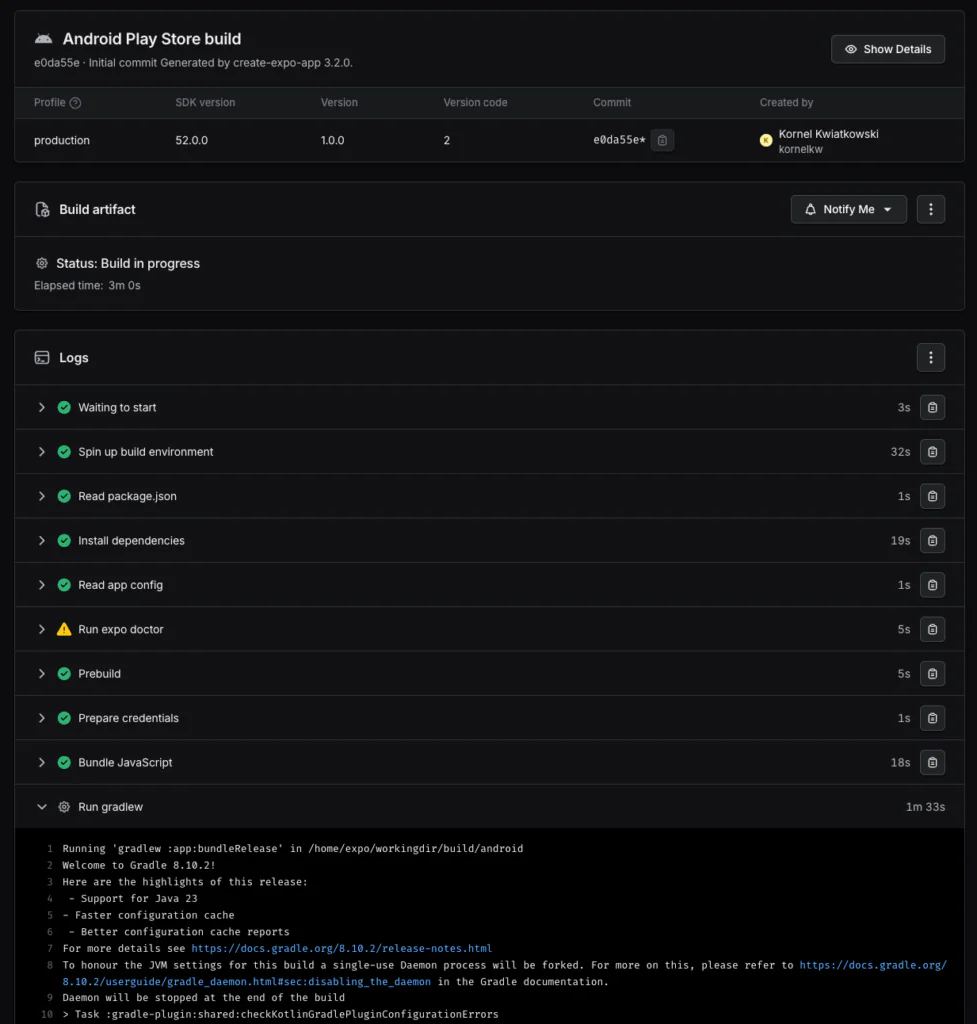Viewport: 977px width, 1024px height.
Task: Click the Run expo doctor warning icon
Action: point(64,630)
